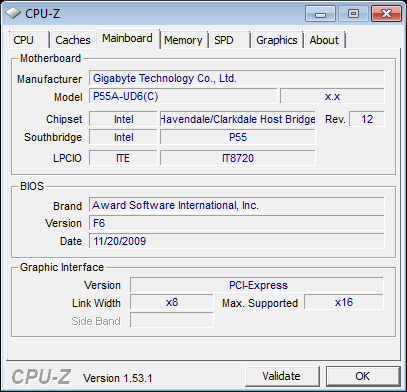The height and width of the screenshot is (392, 407).
Task: Click the LPCIO IT8720 field
Action: point(238,158)
